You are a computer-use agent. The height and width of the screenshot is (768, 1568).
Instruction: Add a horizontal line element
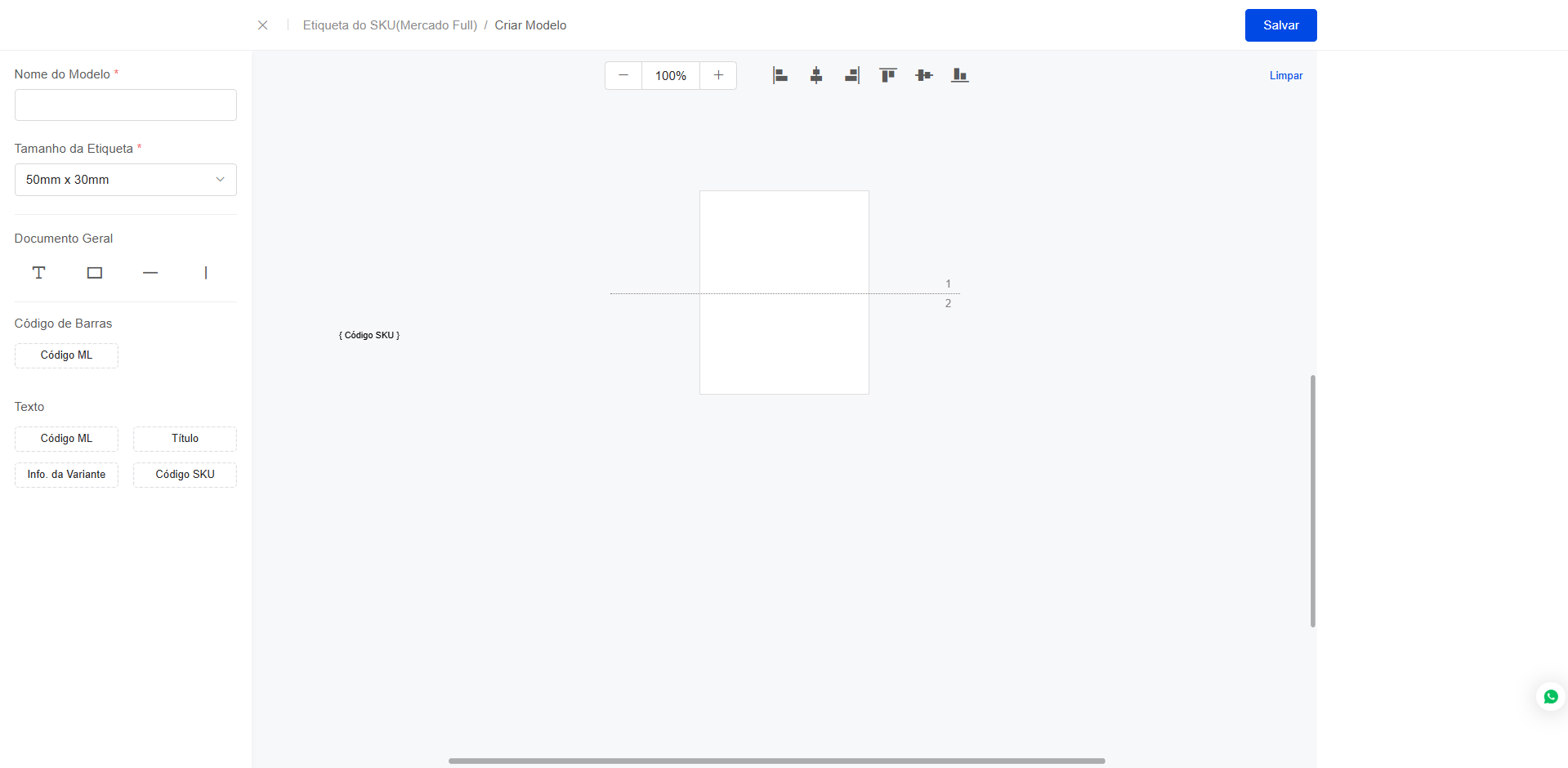tap(150, 273)
